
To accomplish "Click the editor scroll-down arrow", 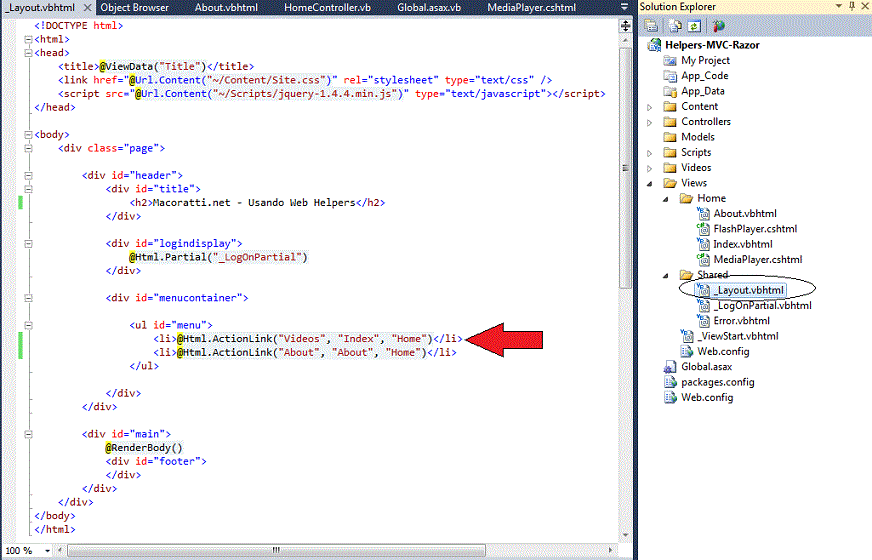I will (x=625, y=536).
